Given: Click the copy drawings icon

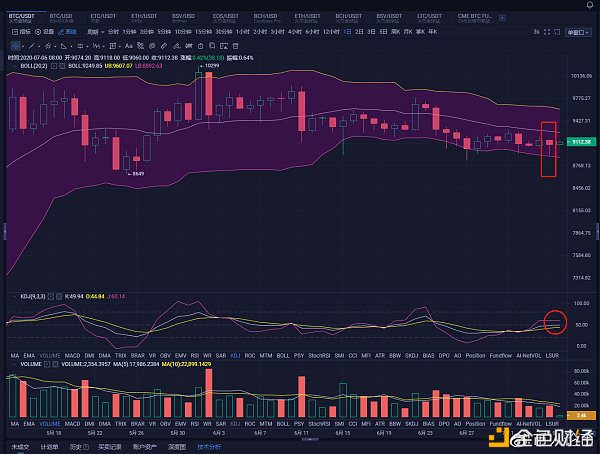Looking at the screenshot, I should click(212, 46).
